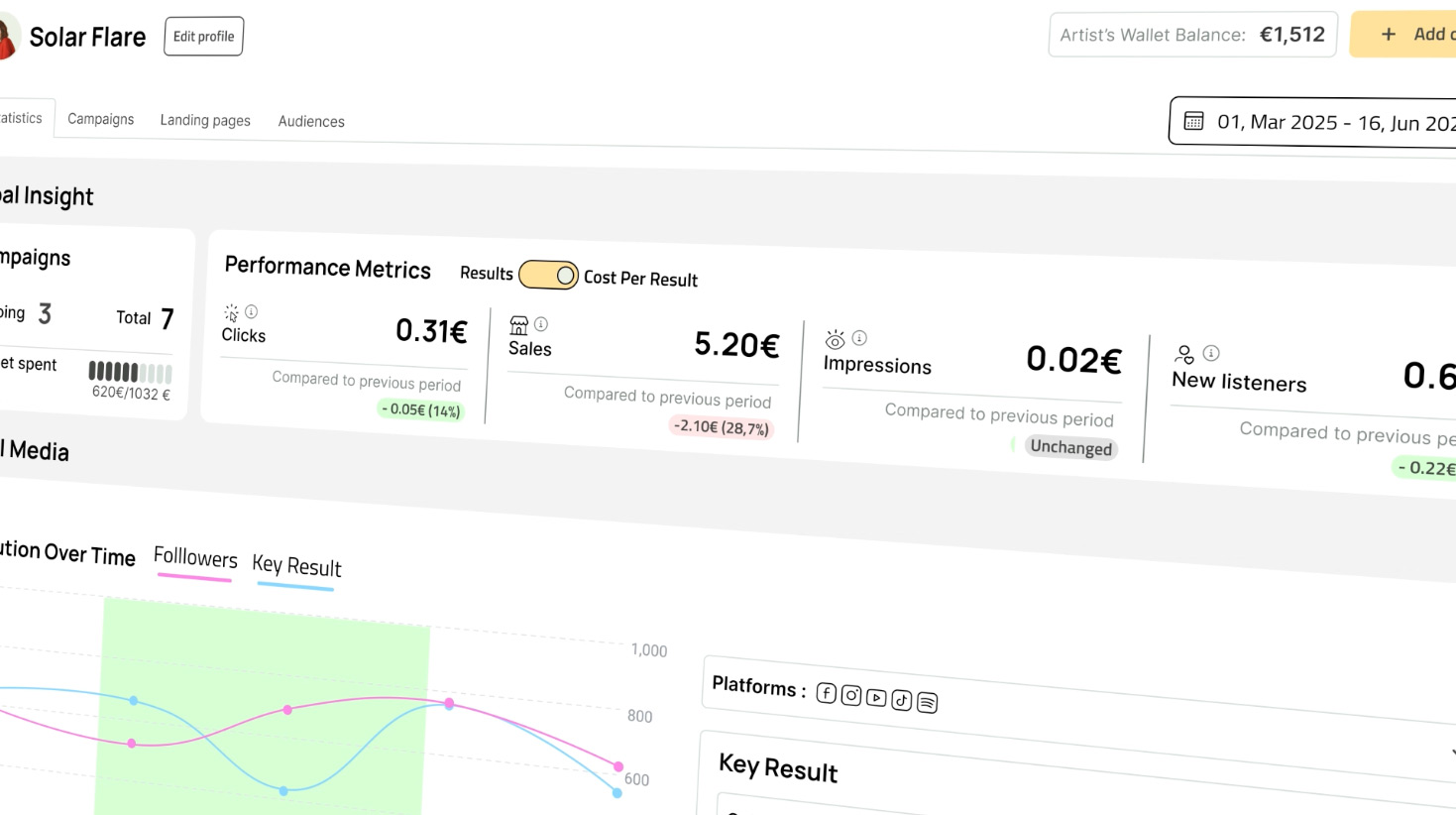1456x815 pixels.
Task: Show info tooltip for Clicks
Action: [252, 311]
